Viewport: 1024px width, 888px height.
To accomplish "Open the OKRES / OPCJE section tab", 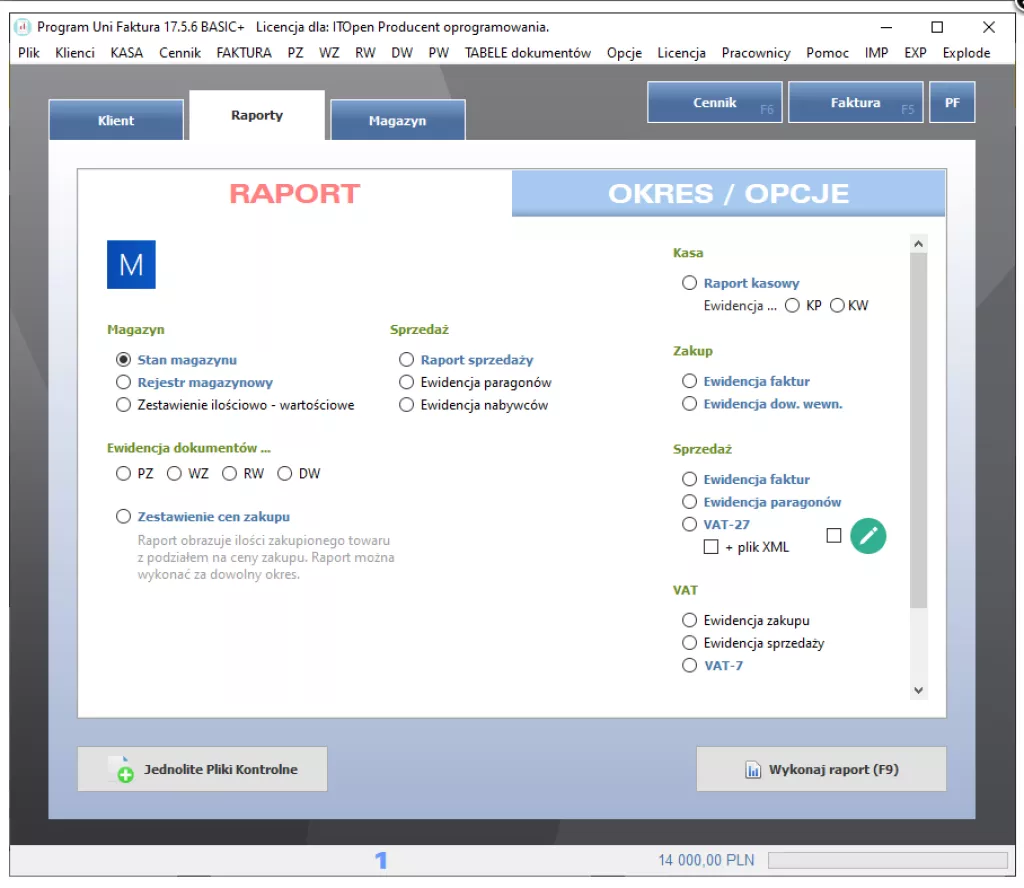I will pyautogui.click(x=729, y=193).
